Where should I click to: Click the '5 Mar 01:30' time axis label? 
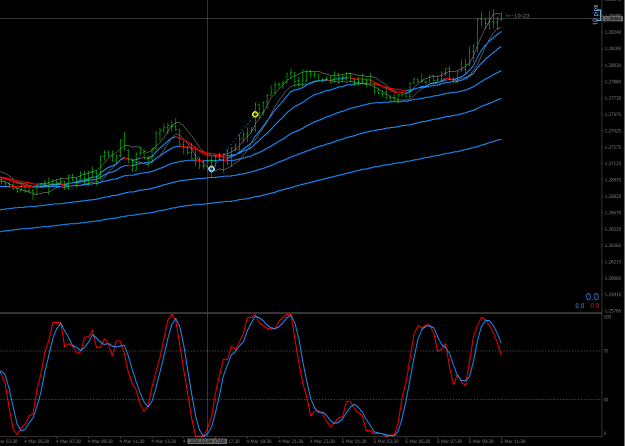pyautogui.click(x=355, y=442)
